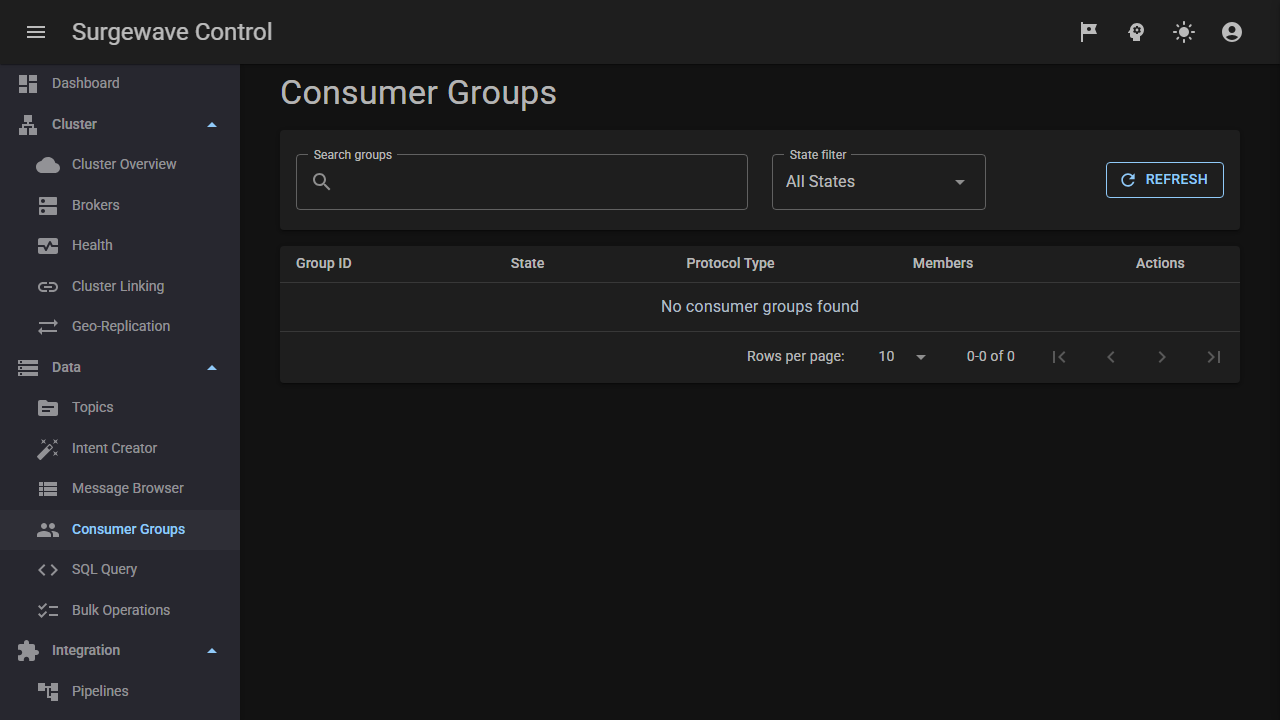Open Intent Creator page

click(120, 449)
